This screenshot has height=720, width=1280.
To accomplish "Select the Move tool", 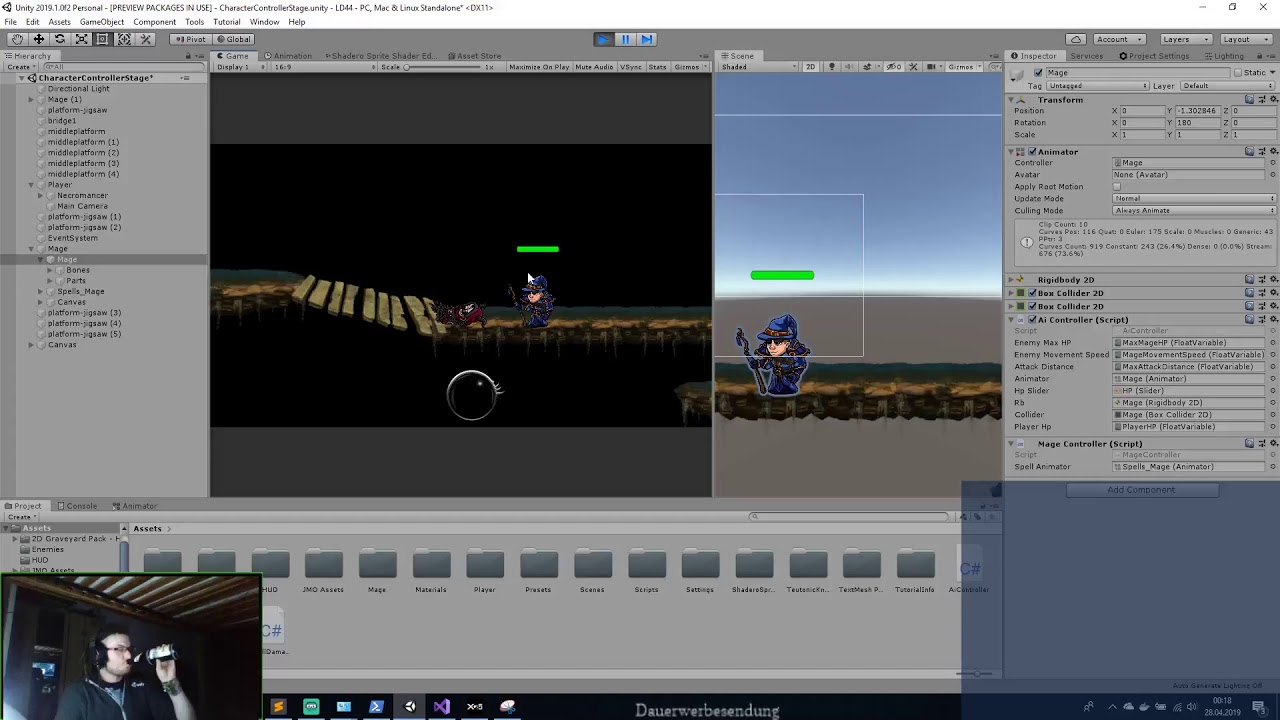I will pyautogui.click(x=38, y=39).
